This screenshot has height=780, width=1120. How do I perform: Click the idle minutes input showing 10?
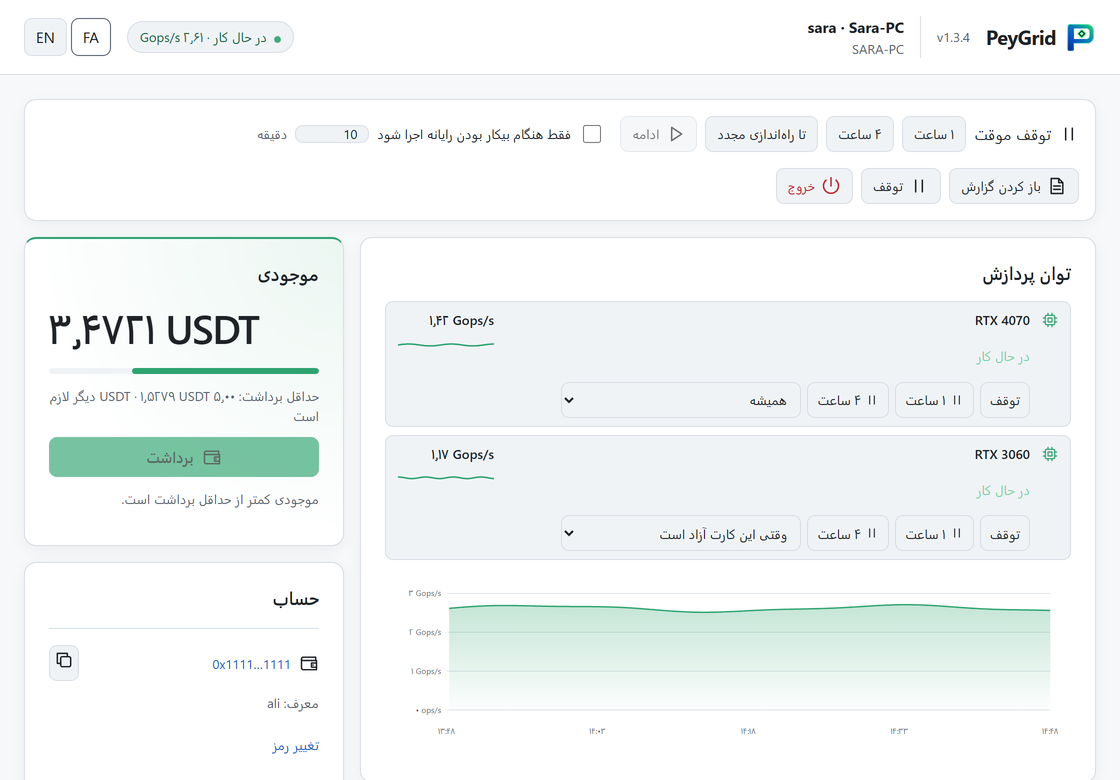332,134
